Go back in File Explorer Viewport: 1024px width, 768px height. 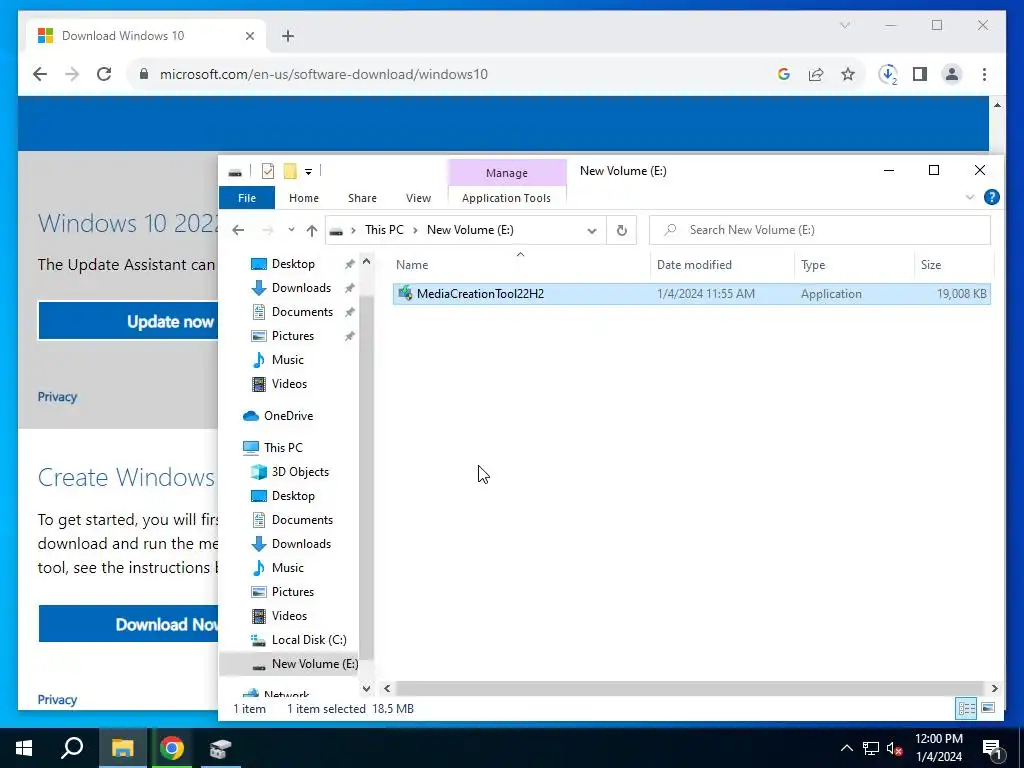click(x=238, y=230)
